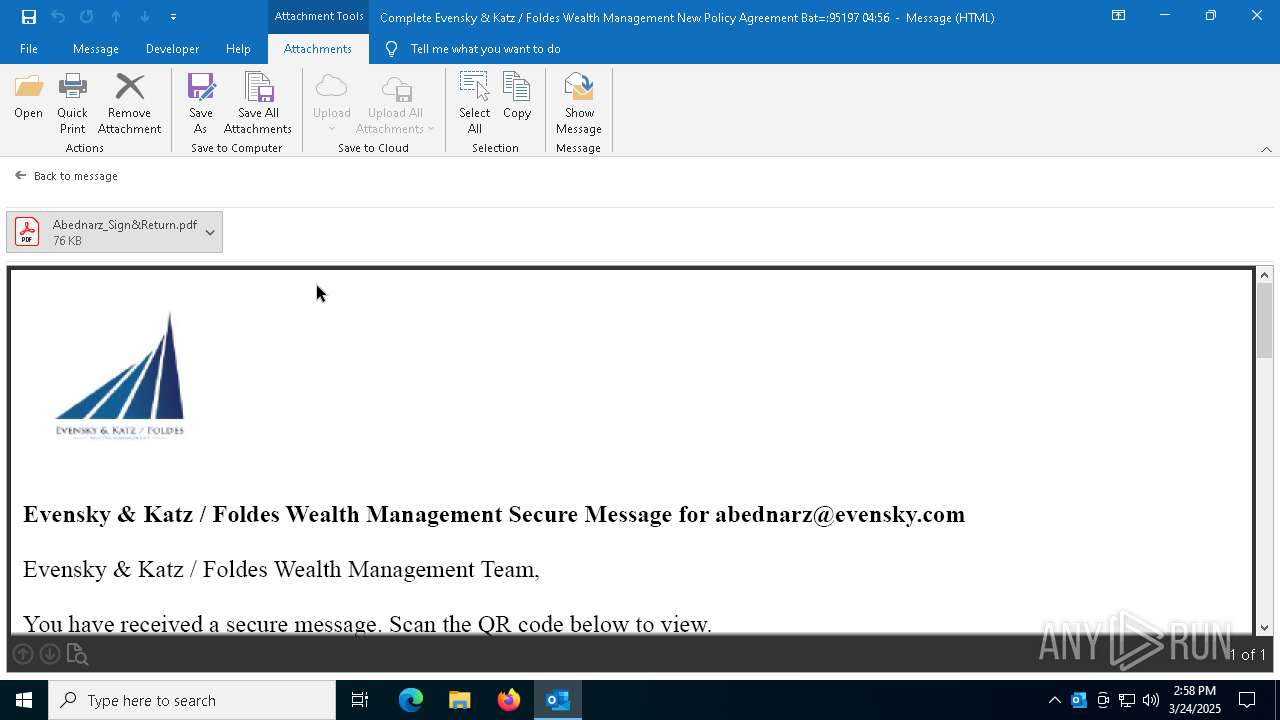
Task: Click Back to message link
Action: [x=67, y=176]
